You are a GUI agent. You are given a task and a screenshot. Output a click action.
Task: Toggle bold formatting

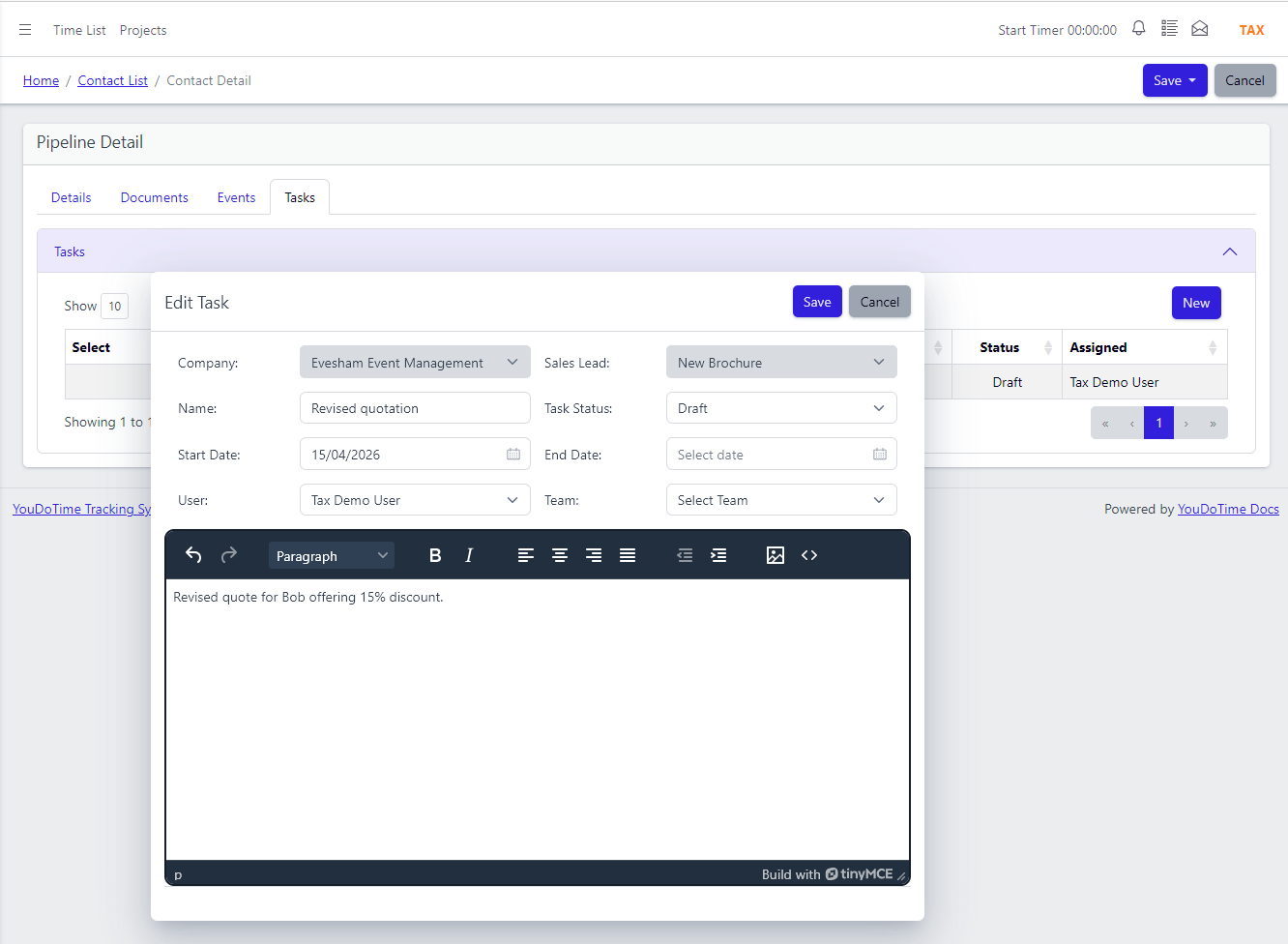click(x=435, y=555)
